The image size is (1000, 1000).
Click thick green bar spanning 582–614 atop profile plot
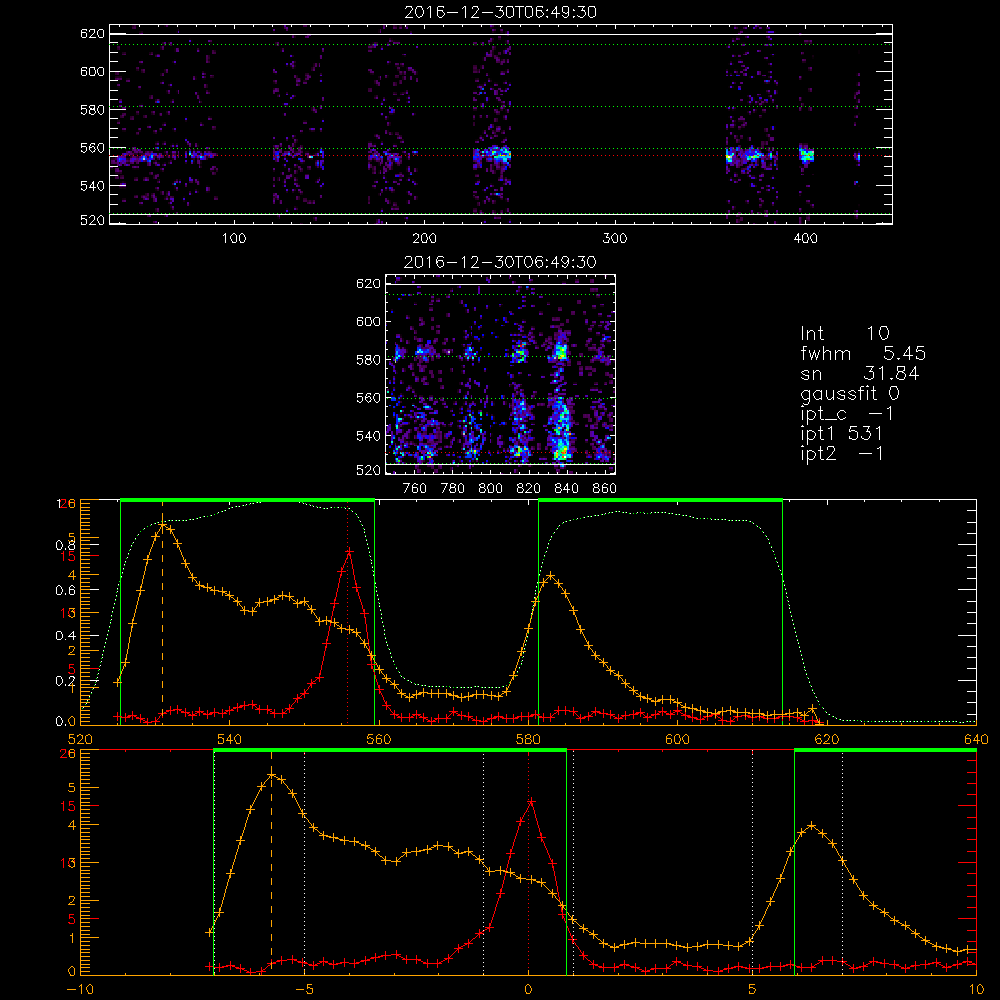(661, 500)
